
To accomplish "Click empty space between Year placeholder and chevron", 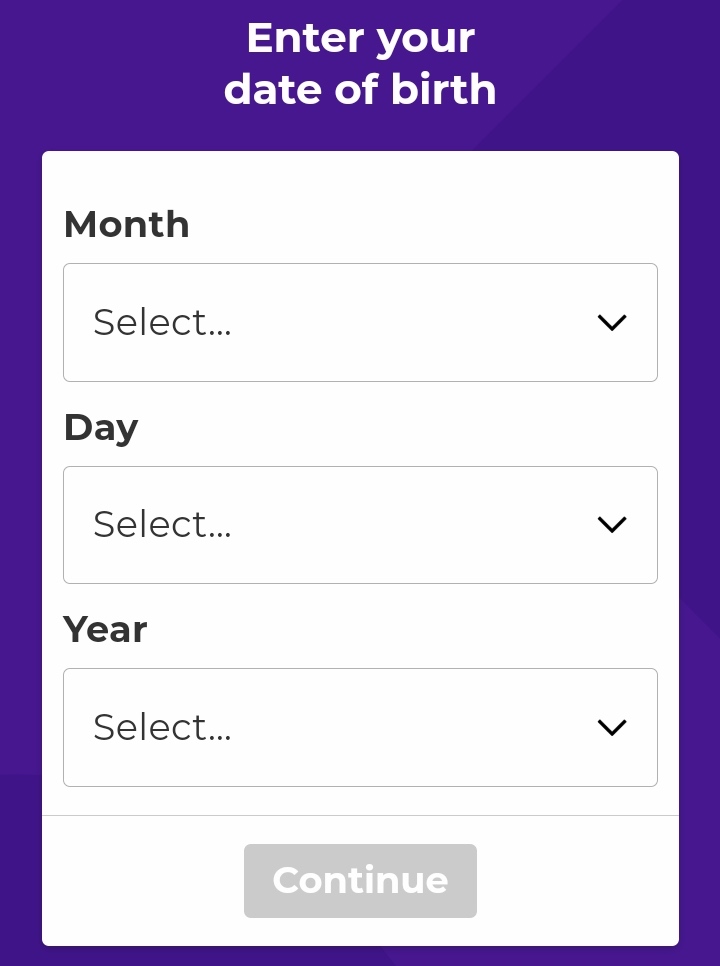I will tap(413, 728).
